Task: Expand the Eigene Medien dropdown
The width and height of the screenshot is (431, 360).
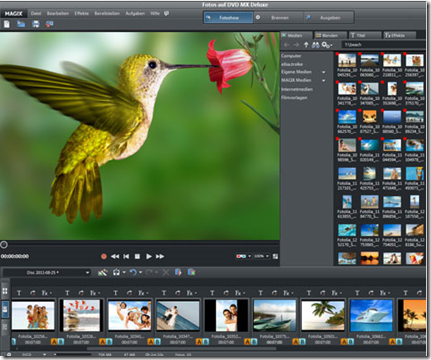Action: click(323, 72)
